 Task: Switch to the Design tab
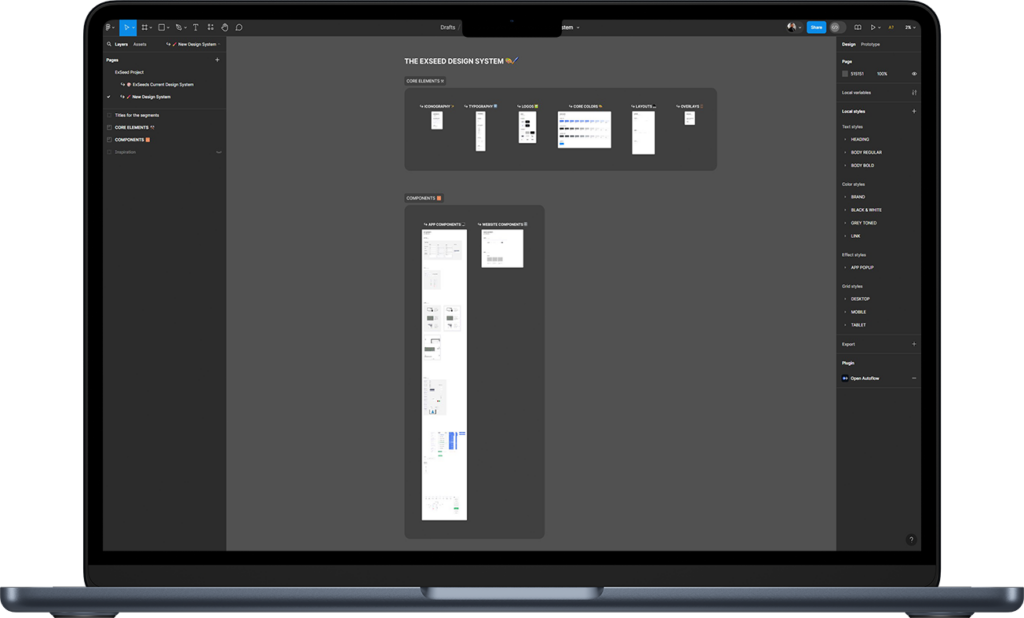tap(848, 44)
